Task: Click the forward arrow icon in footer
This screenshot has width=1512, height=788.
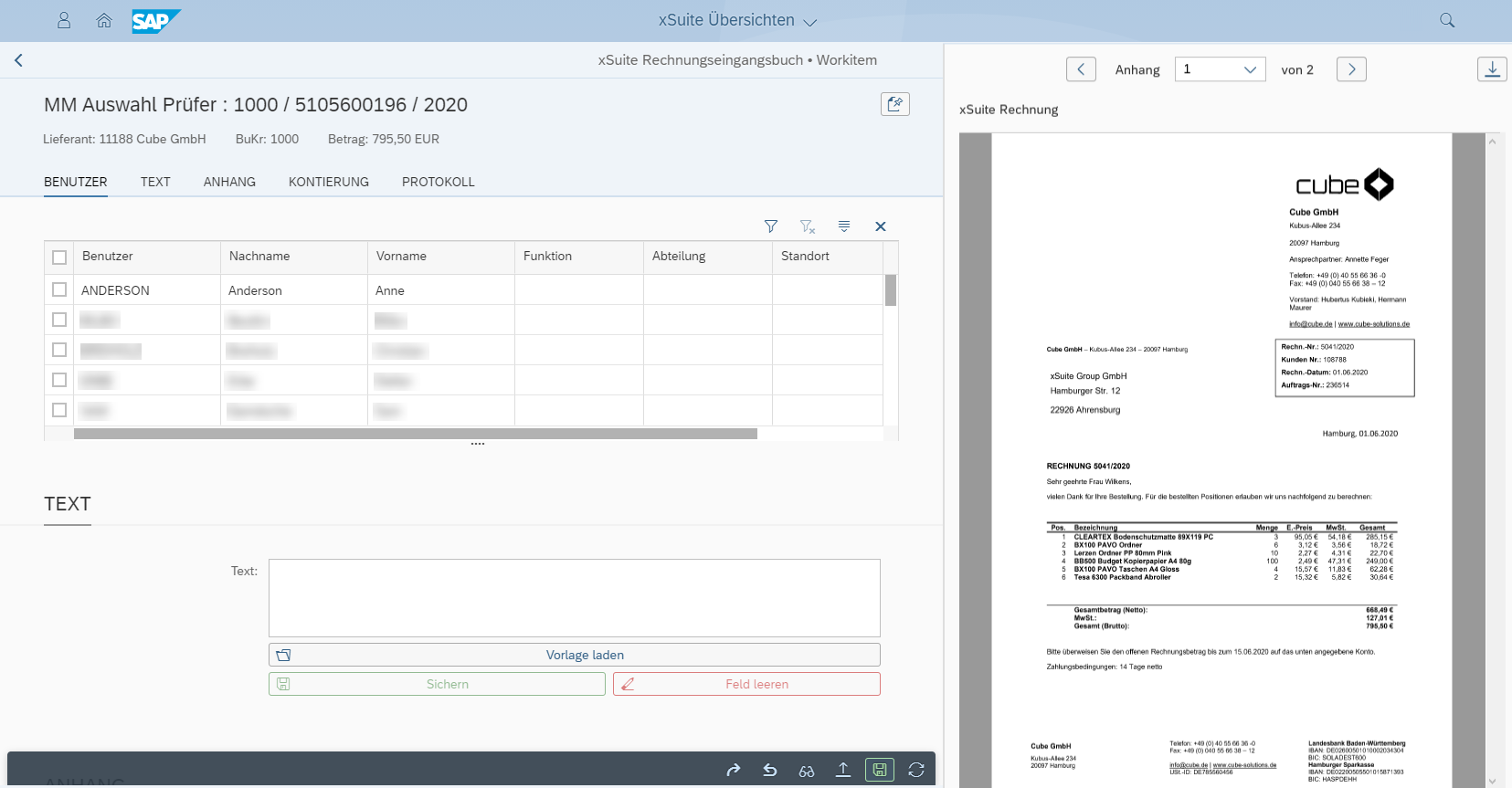Action: 733,771
